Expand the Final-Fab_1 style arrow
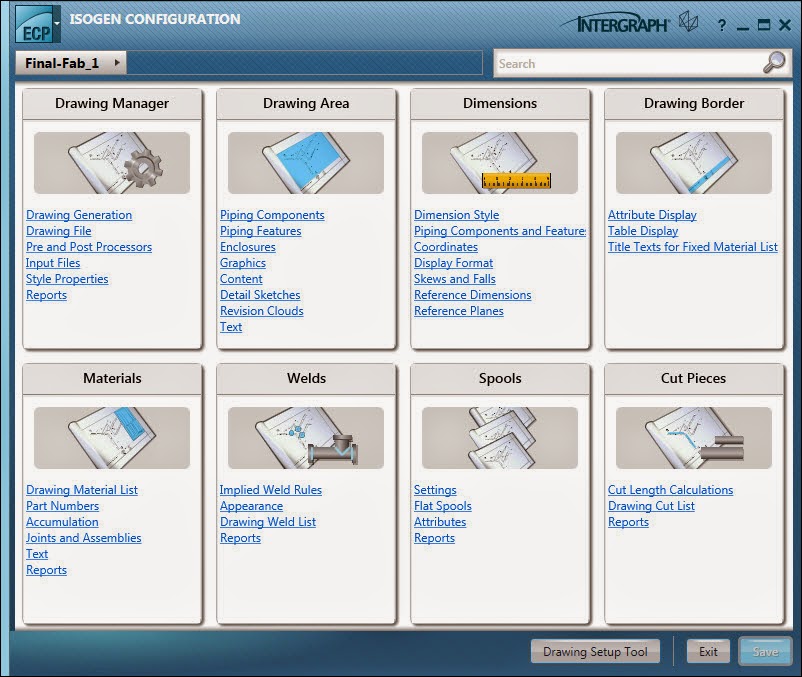The height and width of the screenshot is (677, 802). (117, 63)
